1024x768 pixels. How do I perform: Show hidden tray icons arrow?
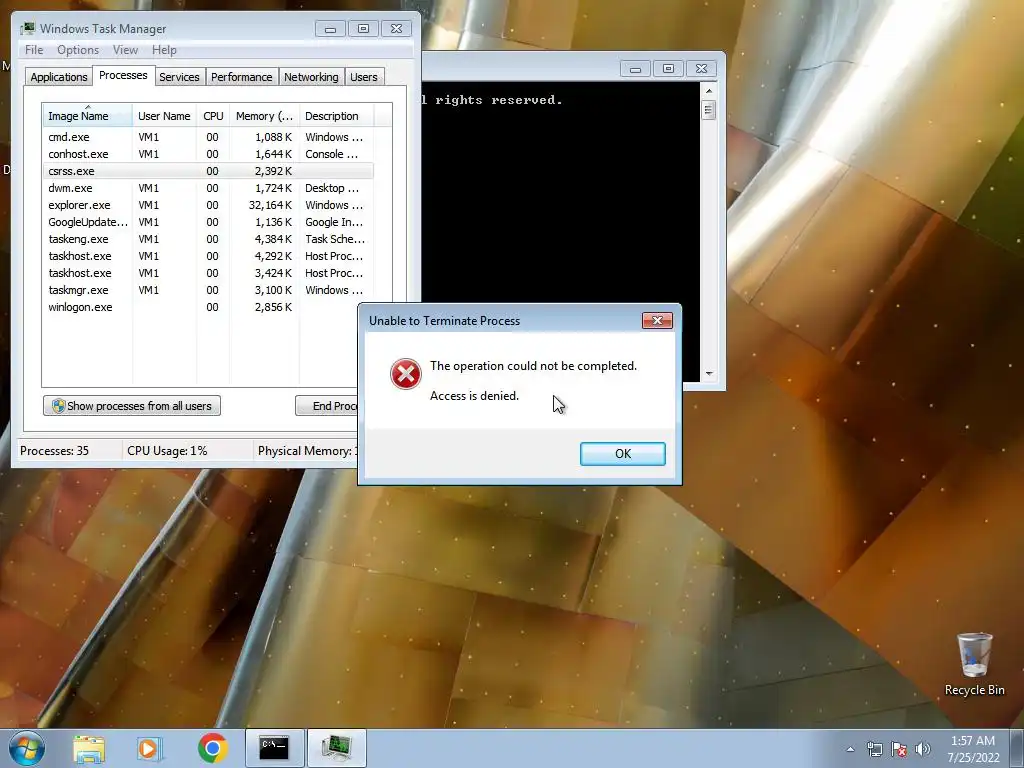pos(850,749)
